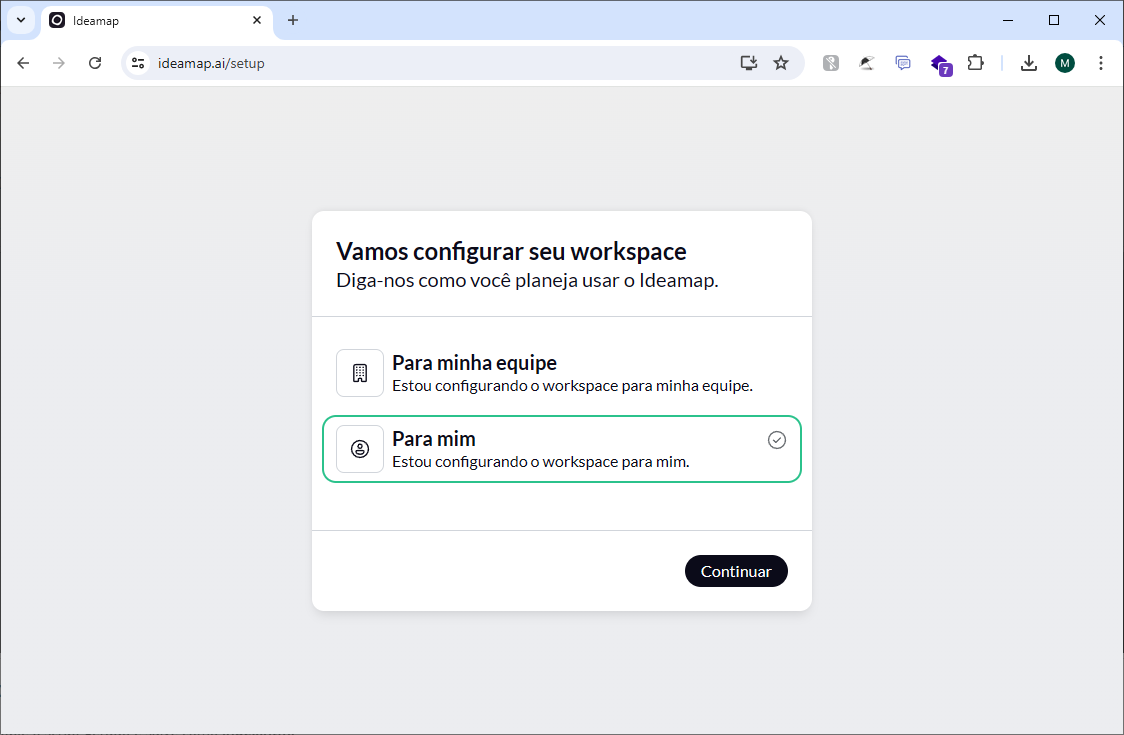This screenshot has width=1124, height=735.
Task: Click 'Estou configurando o workspace para minha equipe.' text
Action: 572,386
